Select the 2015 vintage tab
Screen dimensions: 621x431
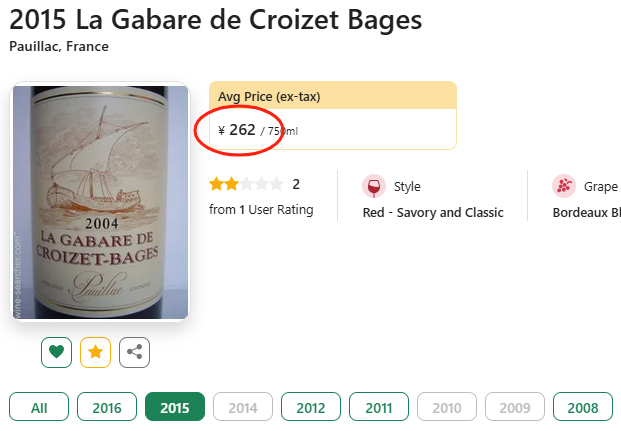[175, 408]
